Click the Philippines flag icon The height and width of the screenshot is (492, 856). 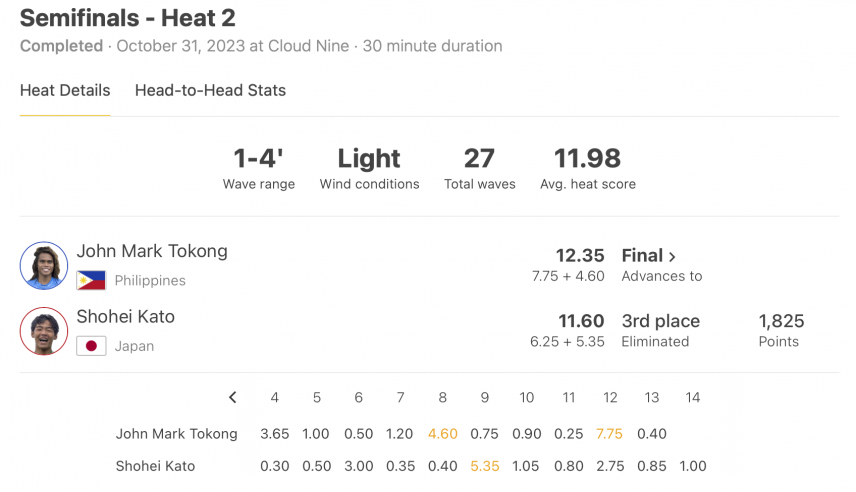(x=91, y=280)
